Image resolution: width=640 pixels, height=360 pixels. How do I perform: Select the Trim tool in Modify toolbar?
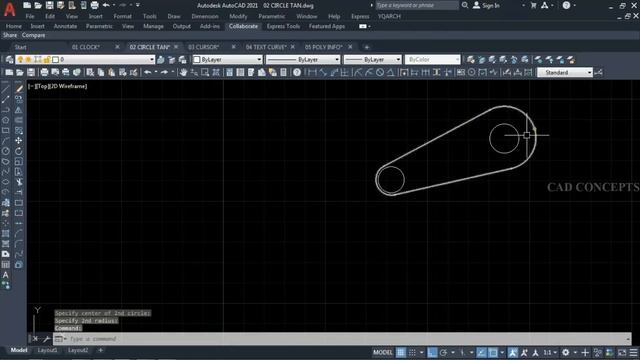point(19,182)
